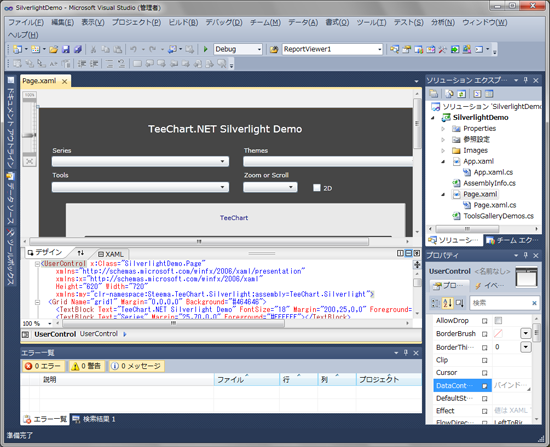550x447 pixels.
Task: Switch to the イベント tab in Properties
Action: 490,286
